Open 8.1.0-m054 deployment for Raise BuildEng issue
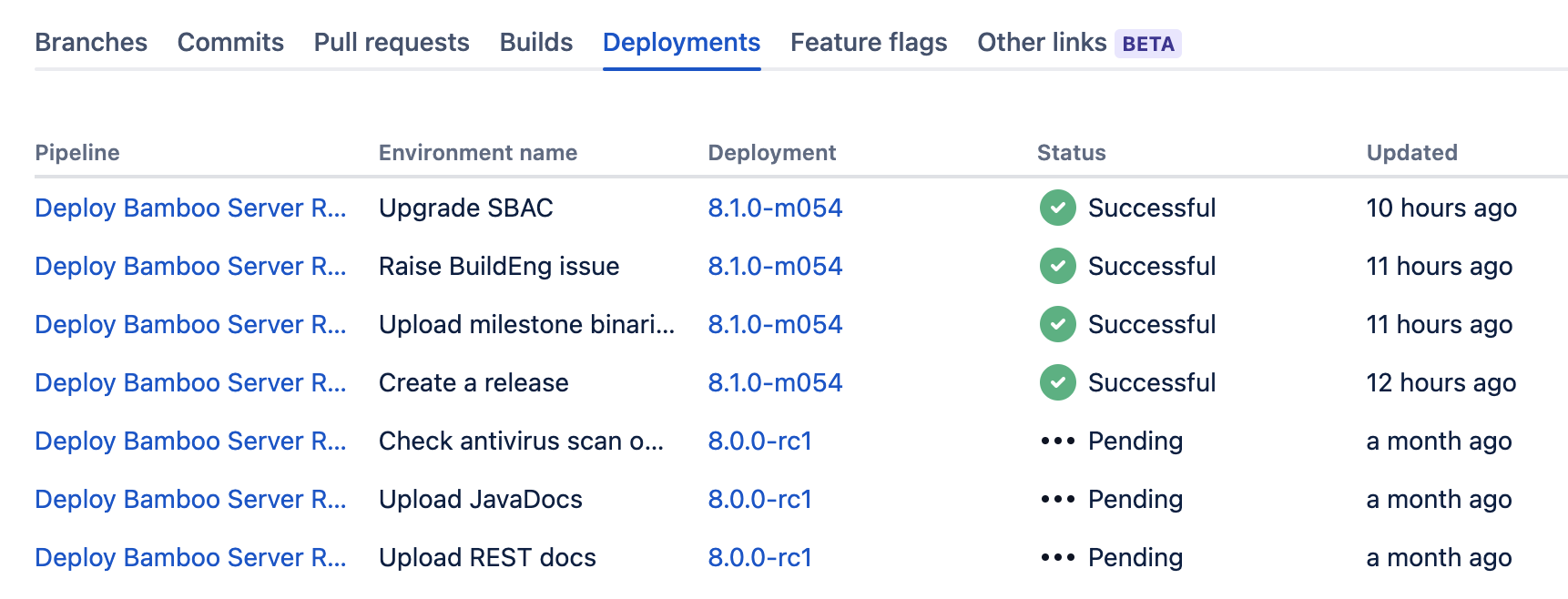Image resolution: width=1568 pixels, height=599 pixels. pos(776,266)
